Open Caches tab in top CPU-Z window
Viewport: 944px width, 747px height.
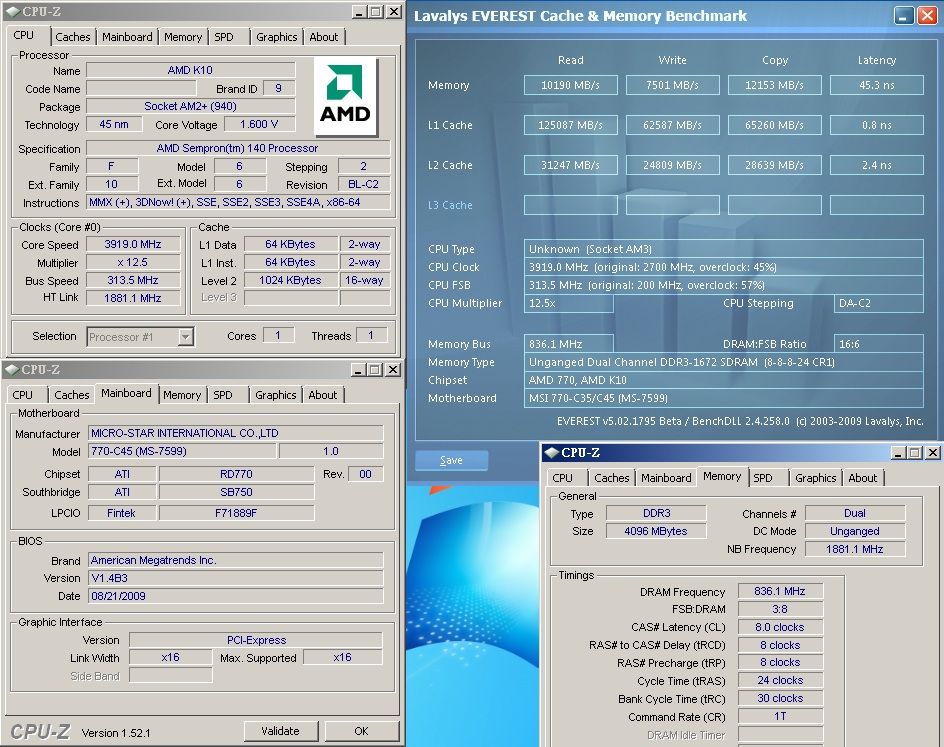(x=72, y=37)
